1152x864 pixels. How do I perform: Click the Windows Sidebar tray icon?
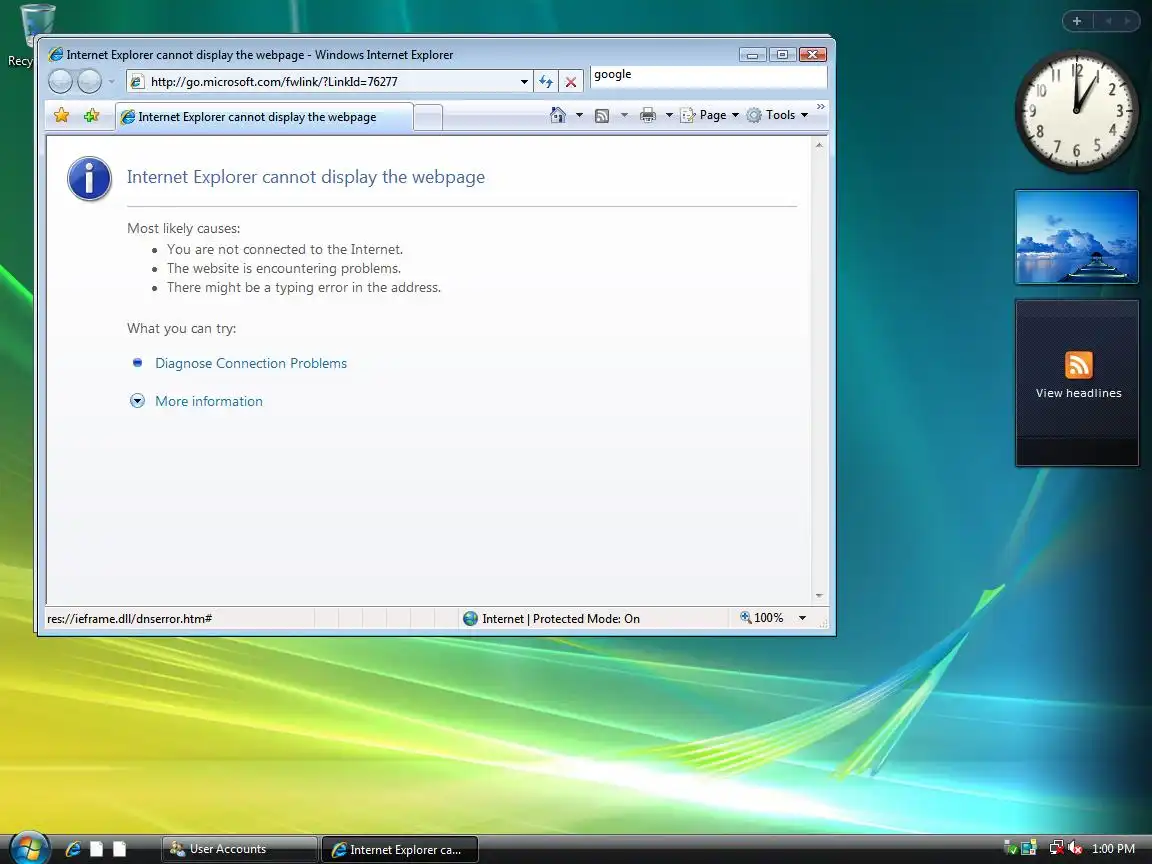(1029, 849)
